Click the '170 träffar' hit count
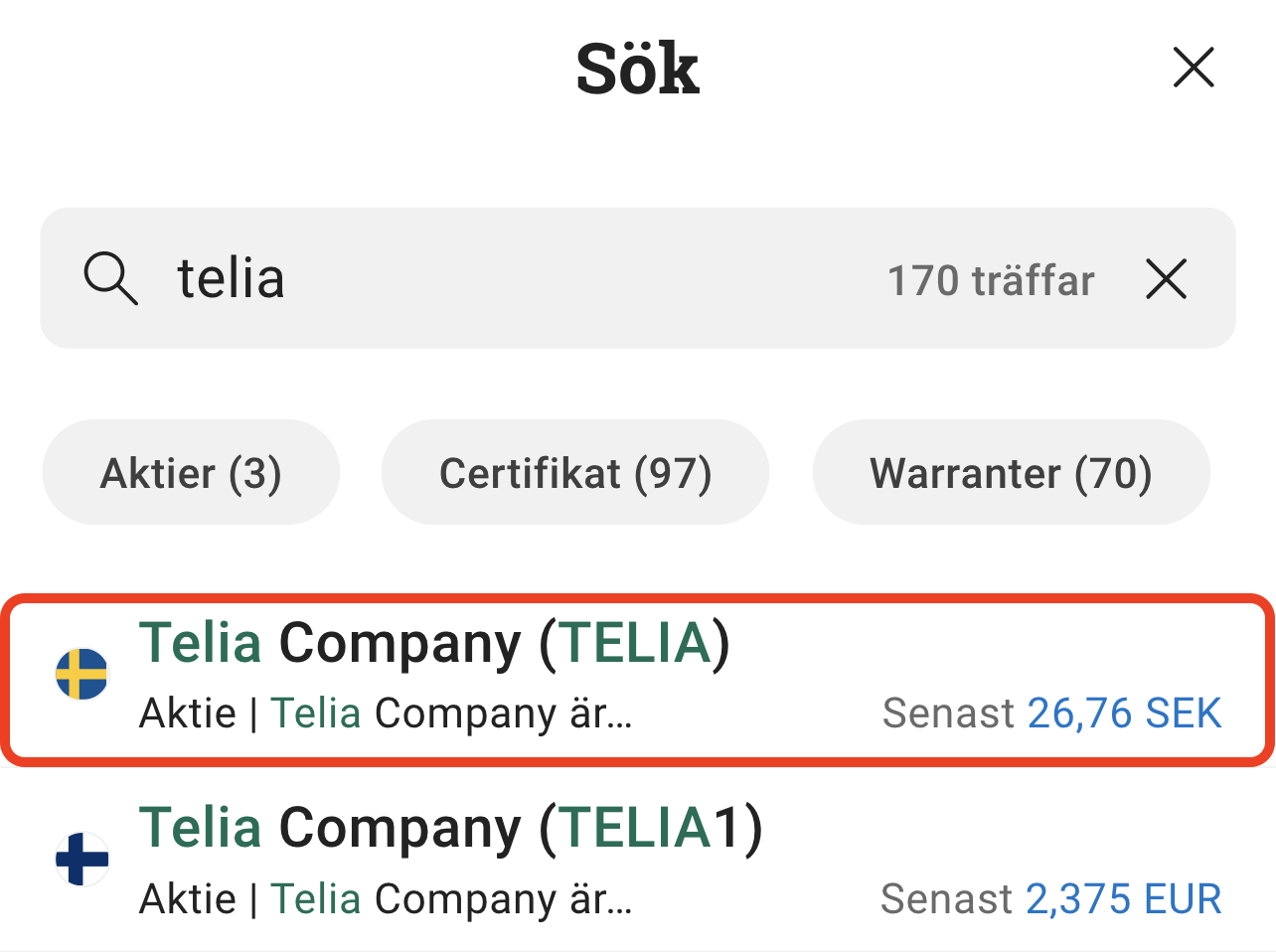This screenshot has height=952, width=1276. pos(991,280)
